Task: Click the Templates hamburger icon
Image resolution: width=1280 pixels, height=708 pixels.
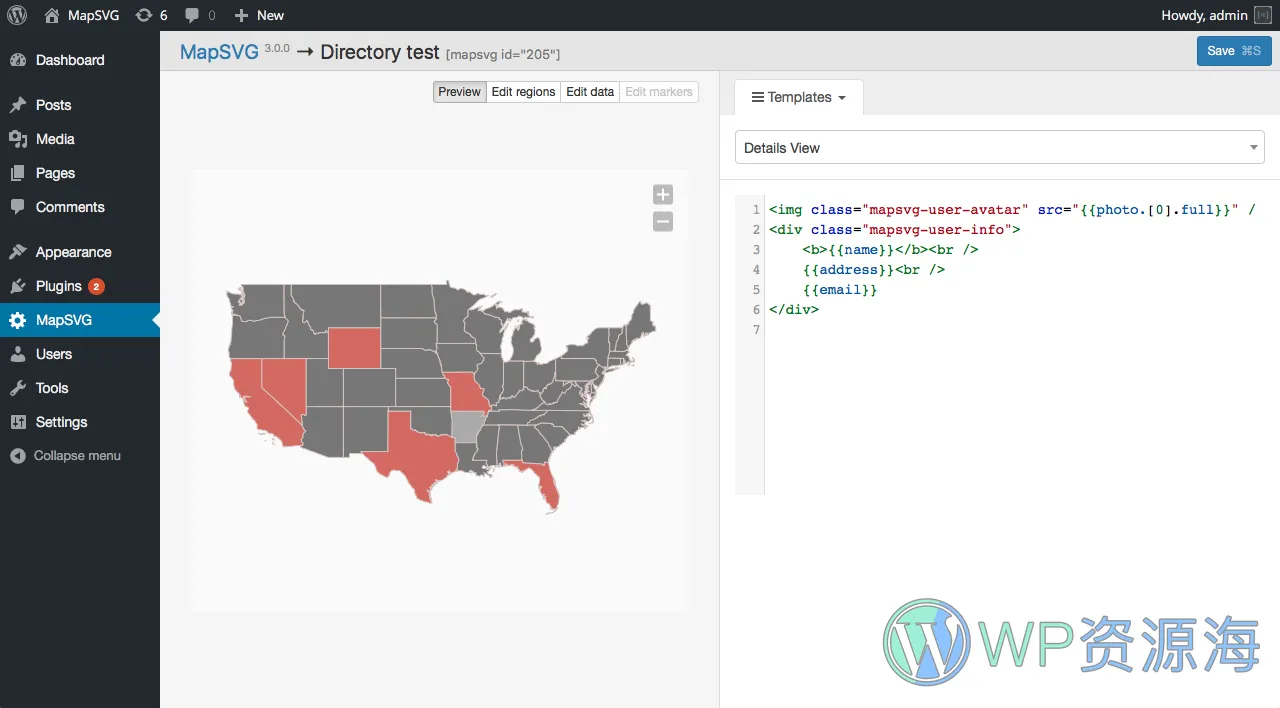Action: pos(758,98)
